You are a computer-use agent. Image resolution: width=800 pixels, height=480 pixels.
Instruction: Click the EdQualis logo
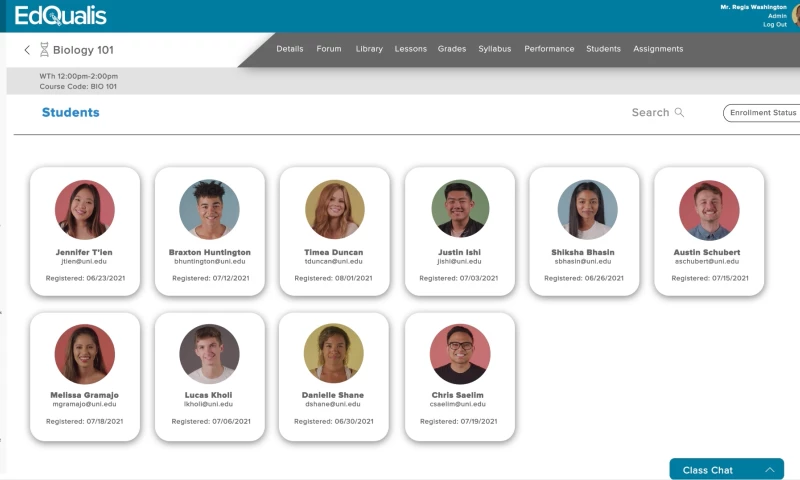[x=60, y=15]
